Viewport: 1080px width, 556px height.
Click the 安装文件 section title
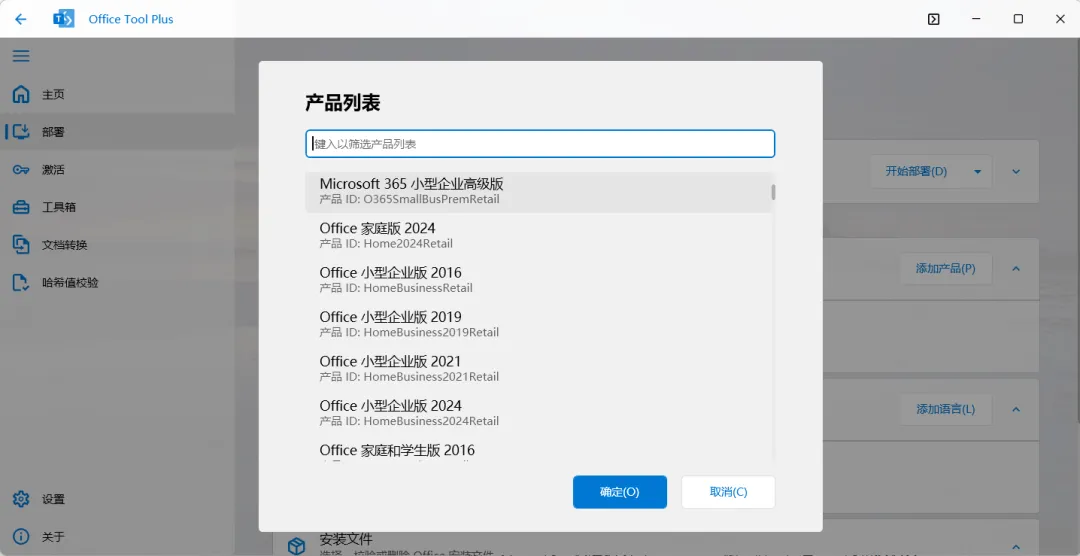[x=346, y=539]
